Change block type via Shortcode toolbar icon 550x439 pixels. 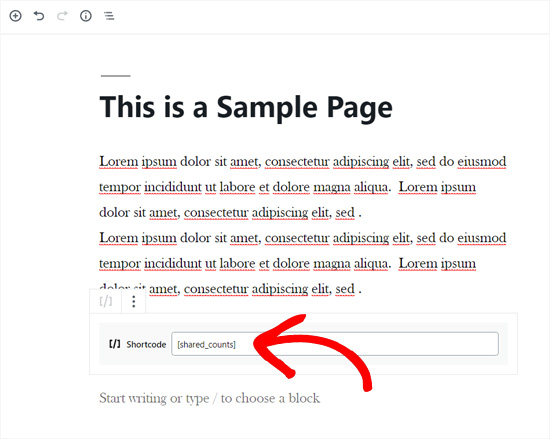click(x=106, y=301)
